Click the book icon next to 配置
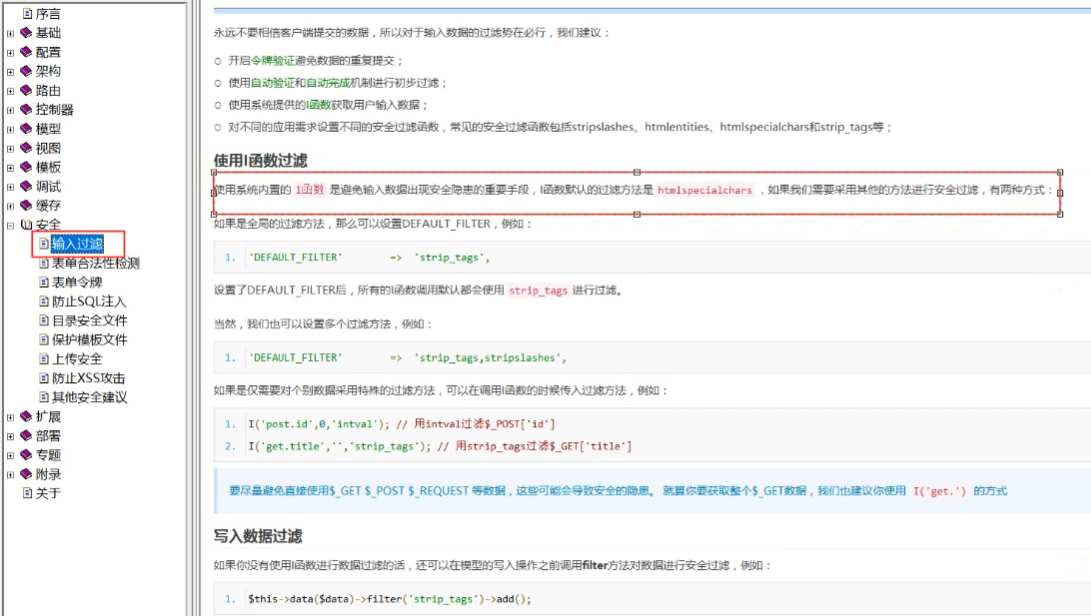Screen dimensions: 1091x616 [x=26, y=52]
